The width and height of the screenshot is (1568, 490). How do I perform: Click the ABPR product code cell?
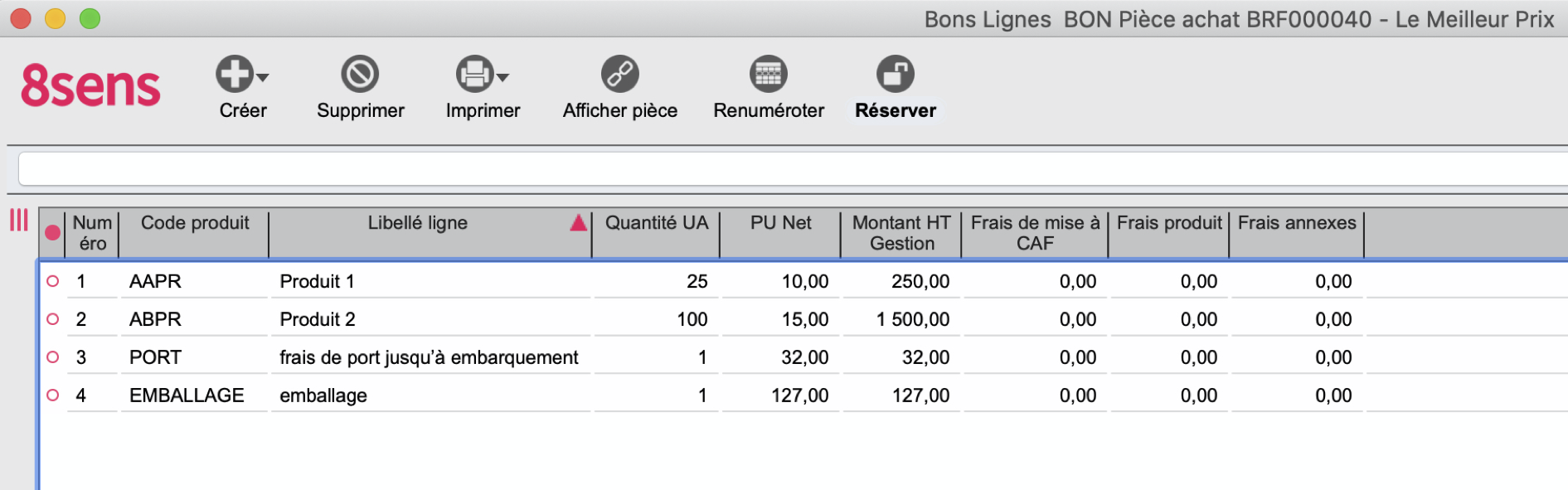(194, 319)
